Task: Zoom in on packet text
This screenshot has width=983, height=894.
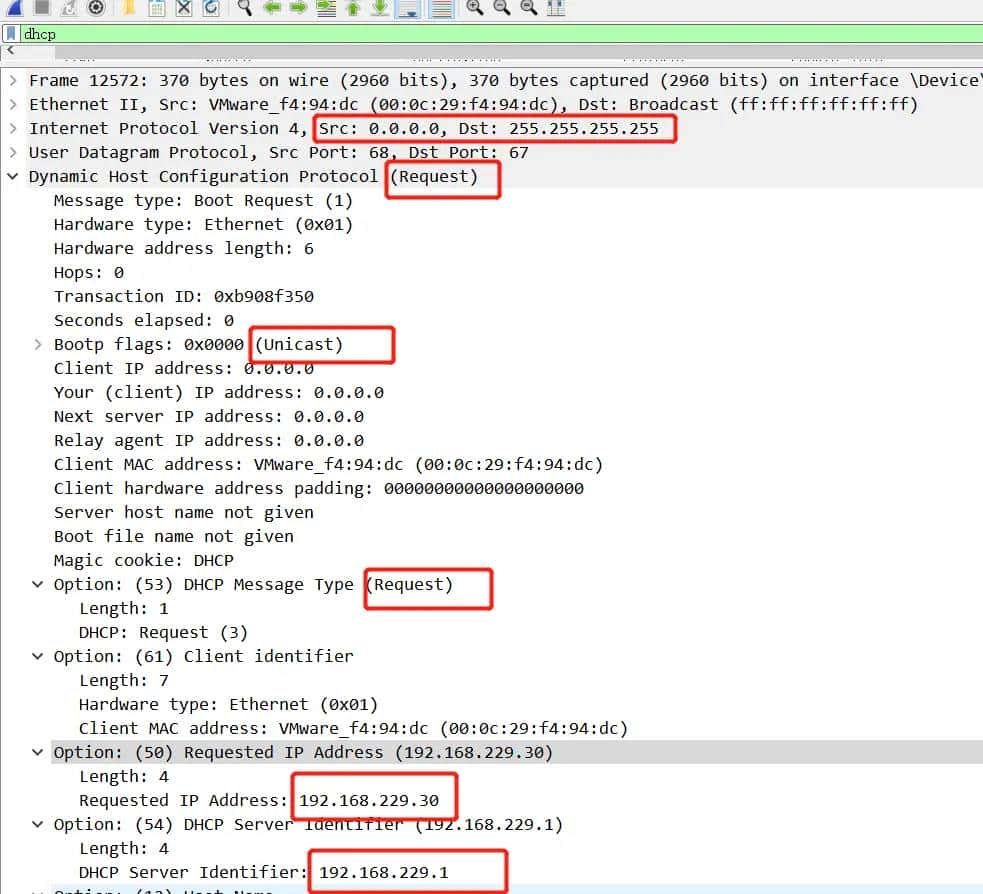Action: click(474, 9)
